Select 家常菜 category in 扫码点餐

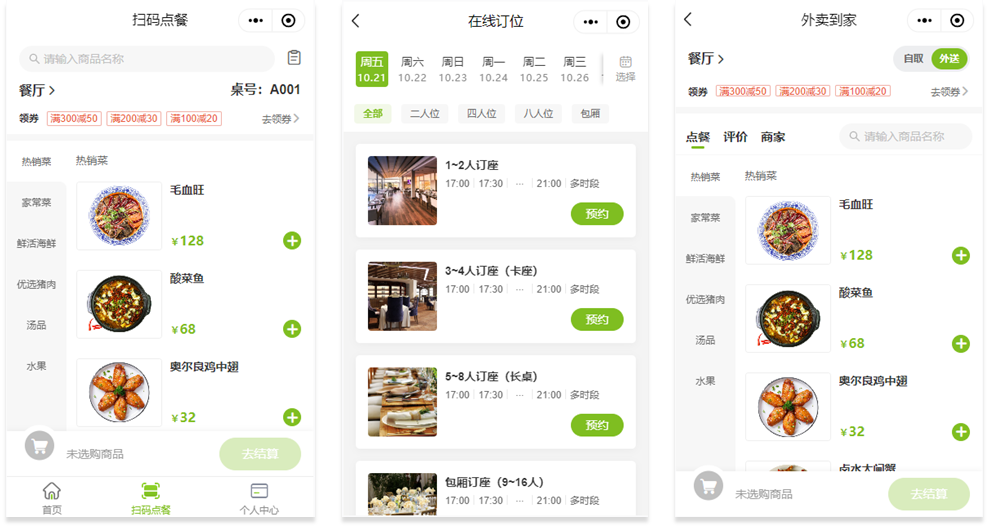[x=36, y=202]
